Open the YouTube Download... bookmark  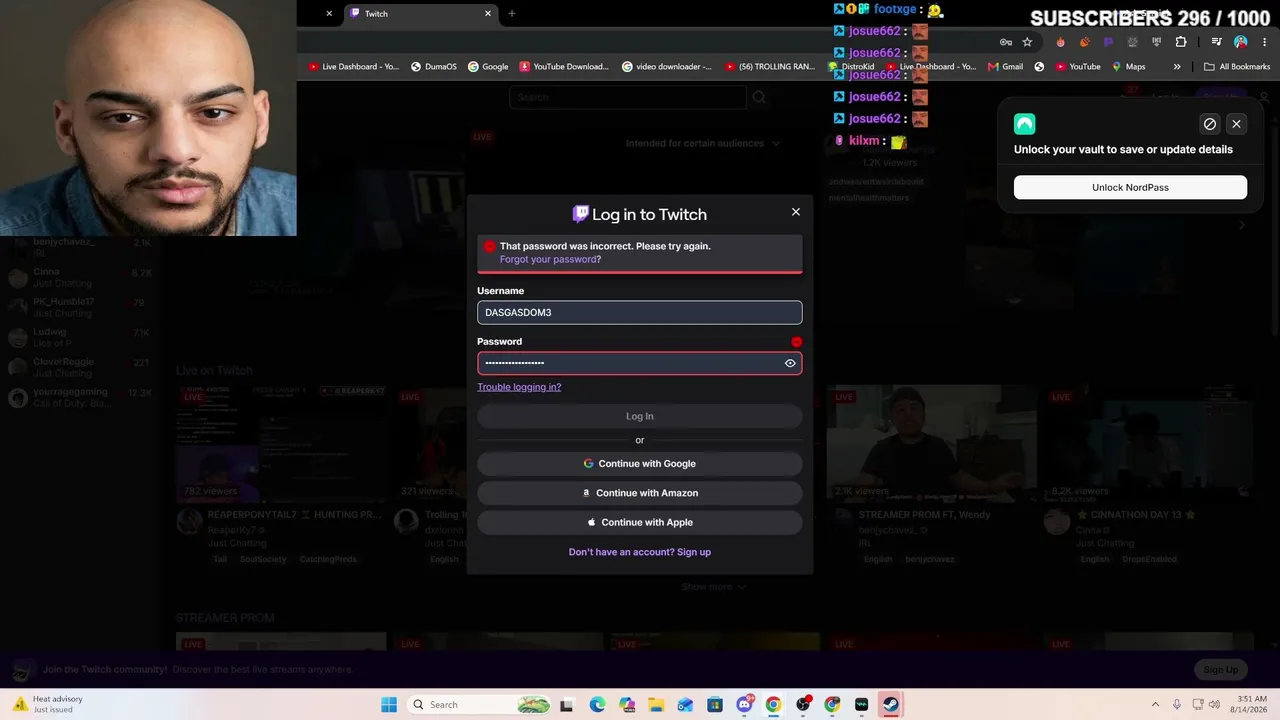[x=564, y=67]
